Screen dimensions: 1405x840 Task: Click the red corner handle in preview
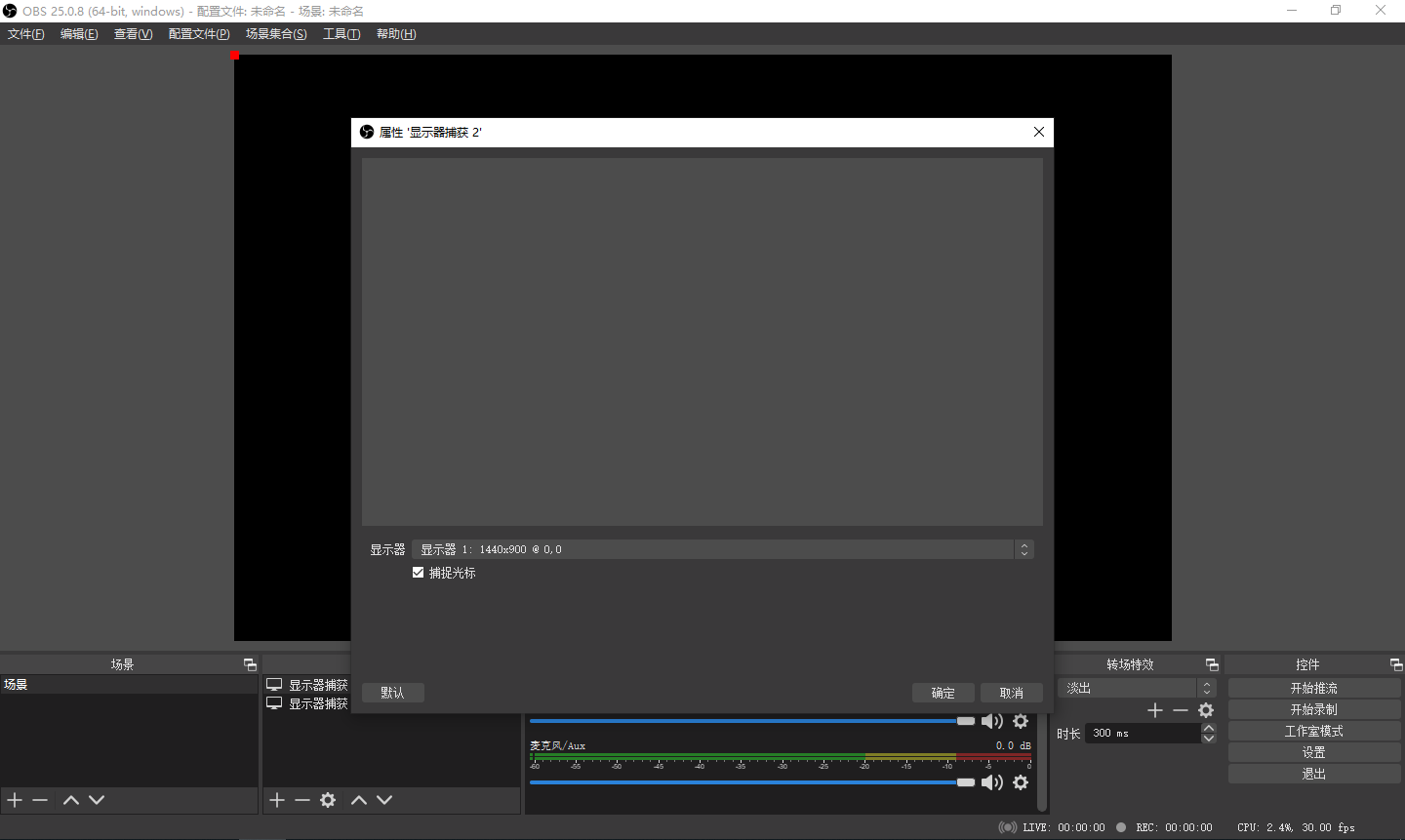(235, 56)
